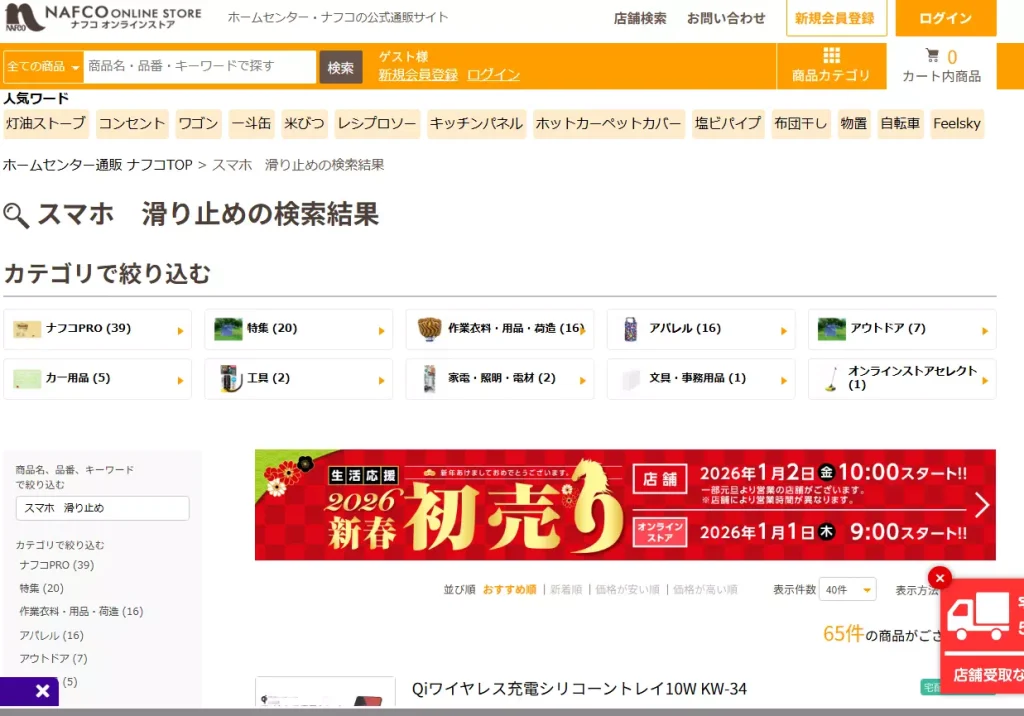Click the 新規会員登録 button in header
1024x716 pixels.
tap(835, 18)
